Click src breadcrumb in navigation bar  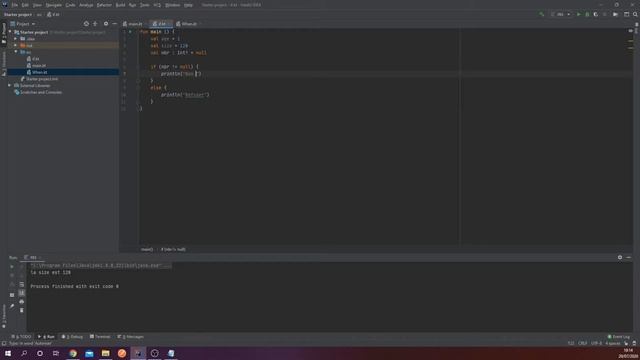(x=39, y=15)
